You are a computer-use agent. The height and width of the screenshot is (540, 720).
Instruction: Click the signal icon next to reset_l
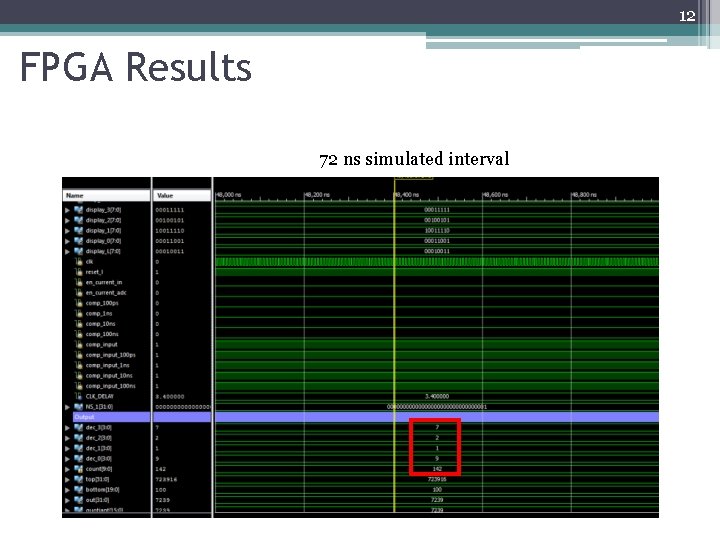tap(79, 272)
